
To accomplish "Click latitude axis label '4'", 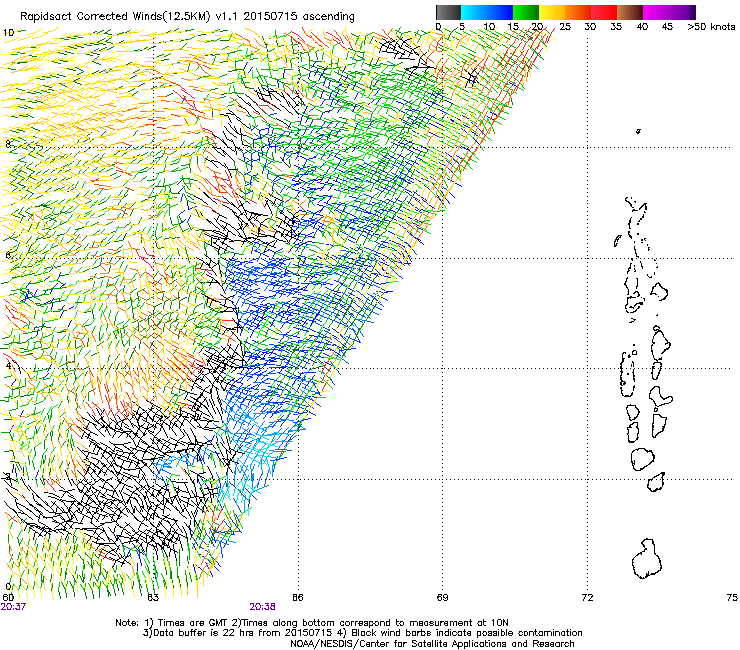I will 8,366.
